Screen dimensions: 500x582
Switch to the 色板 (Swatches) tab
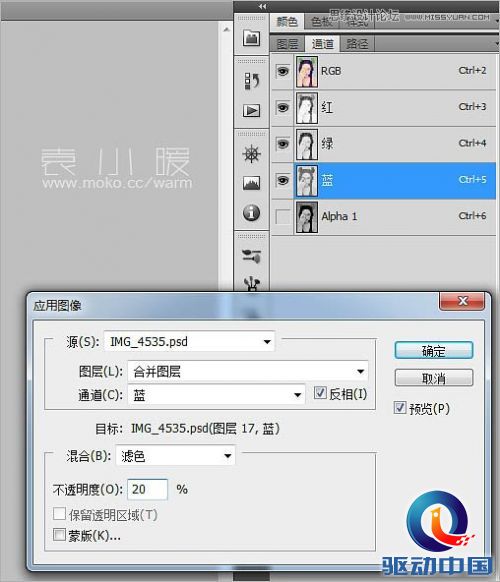[321, 22]
